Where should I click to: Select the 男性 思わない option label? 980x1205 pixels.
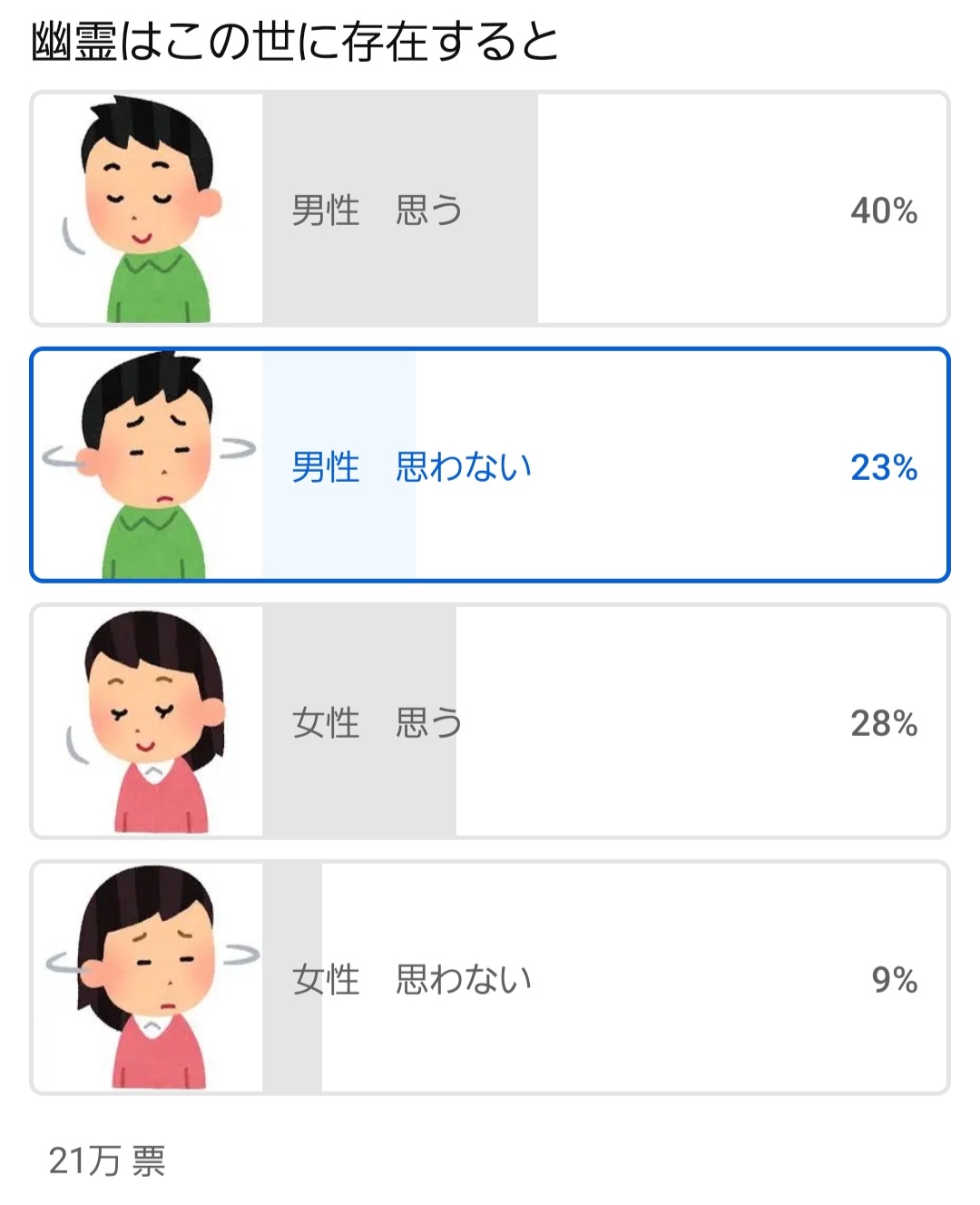pyautogui.click(x=411, y=467)
